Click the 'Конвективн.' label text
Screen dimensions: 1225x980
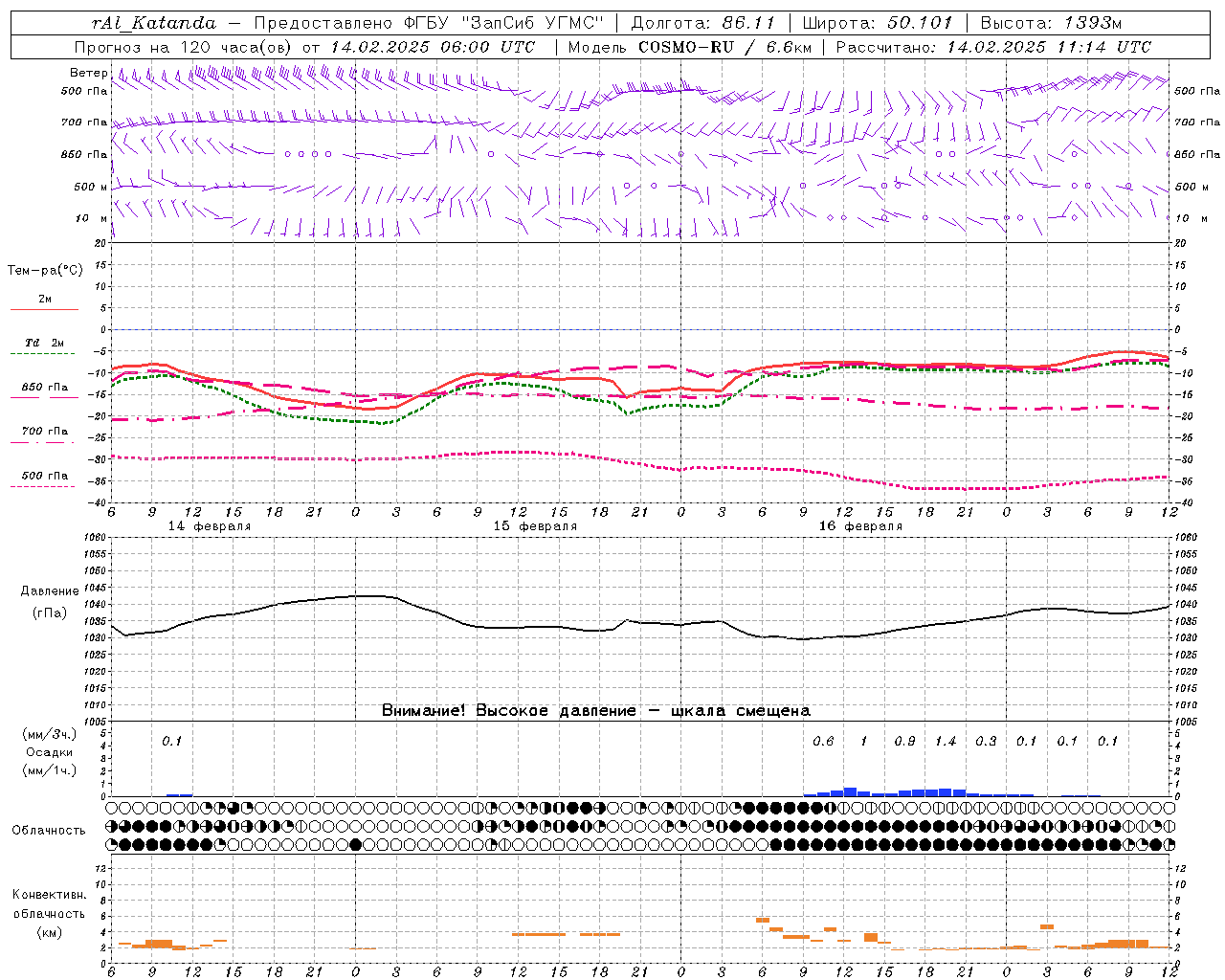click(50, 895)
